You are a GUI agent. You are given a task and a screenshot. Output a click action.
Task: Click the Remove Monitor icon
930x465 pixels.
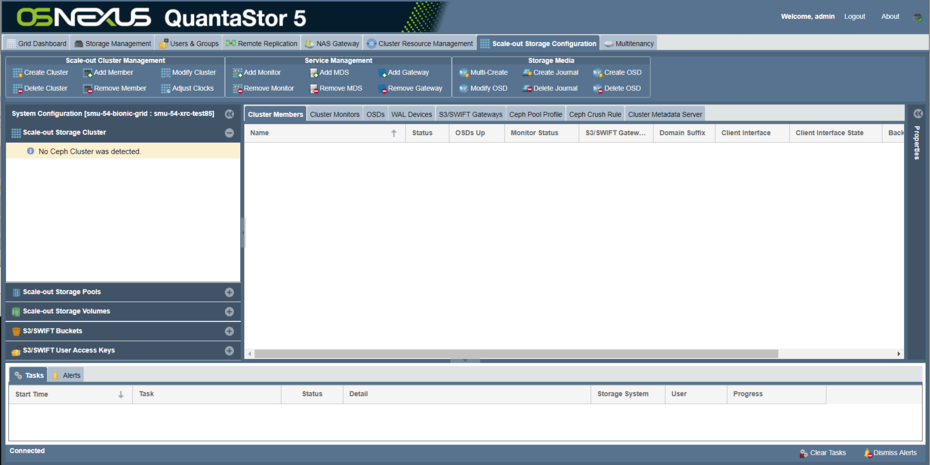pos(237,89)
